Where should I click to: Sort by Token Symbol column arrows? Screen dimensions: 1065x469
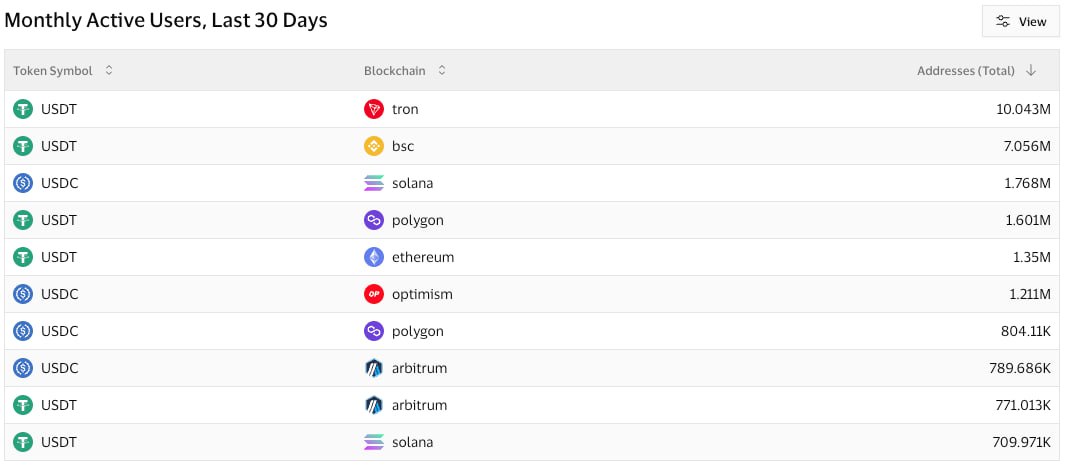[109, 71]
